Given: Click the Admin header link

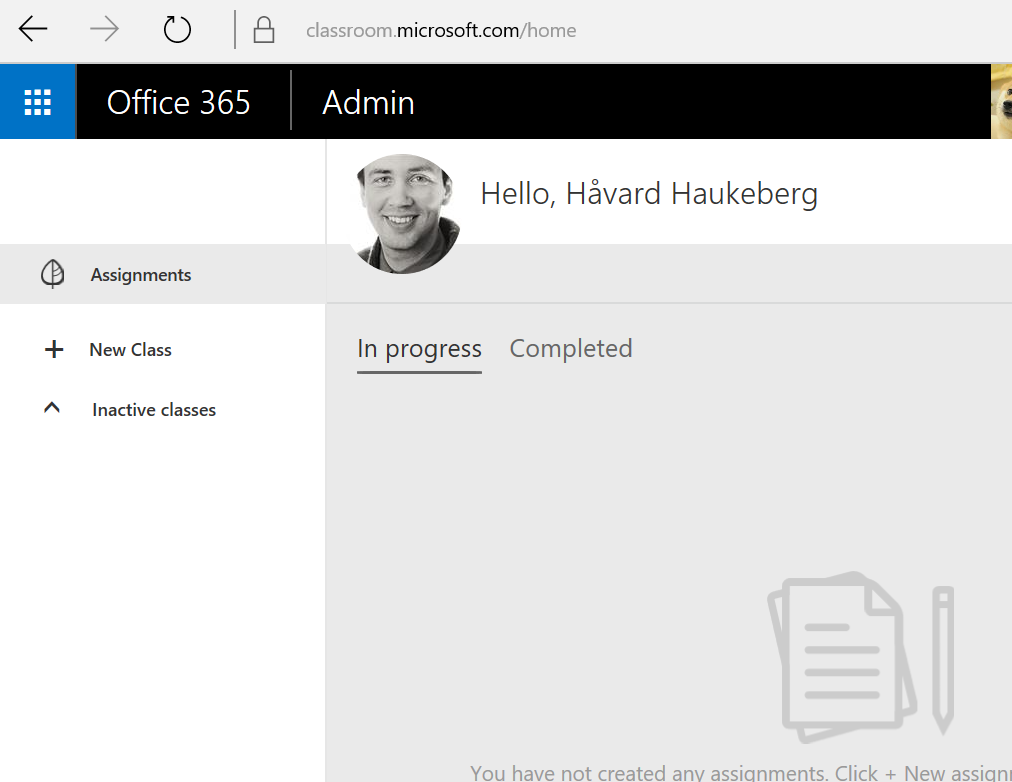Looking at the screenshot, I should point(368,102).
